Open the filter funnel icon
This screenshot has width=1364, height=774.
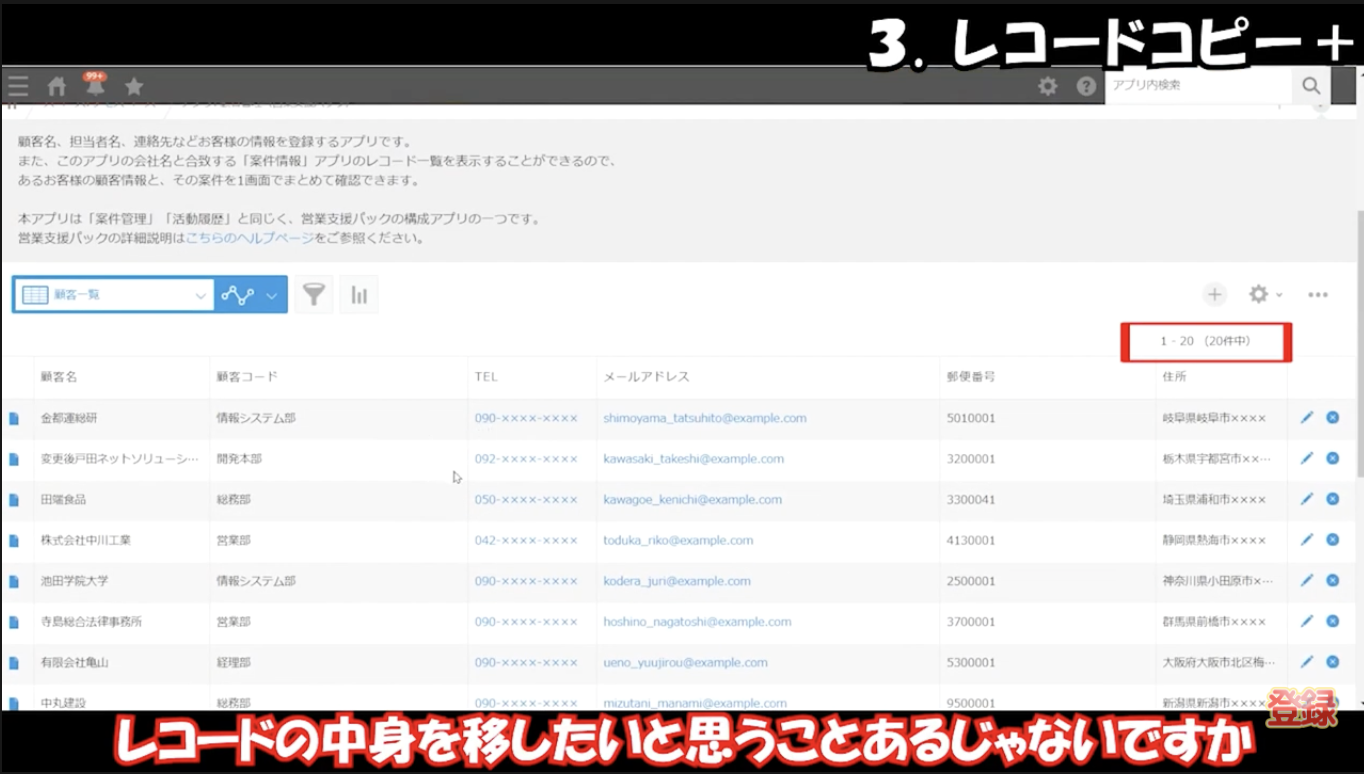coord(313,293)
